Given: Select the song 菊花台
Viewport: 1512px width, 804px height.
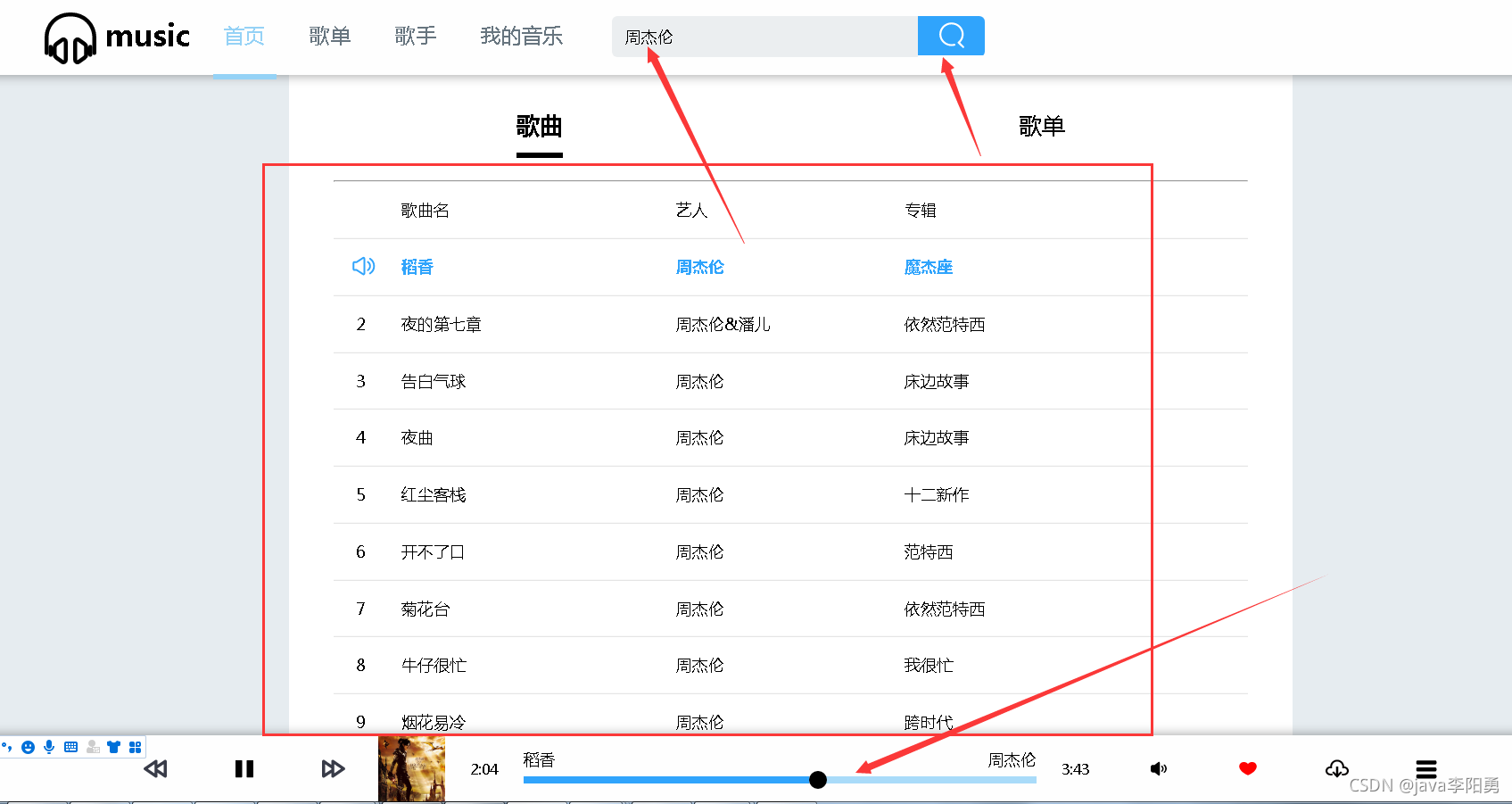Looking at the screenshot, I should (425, 609).
